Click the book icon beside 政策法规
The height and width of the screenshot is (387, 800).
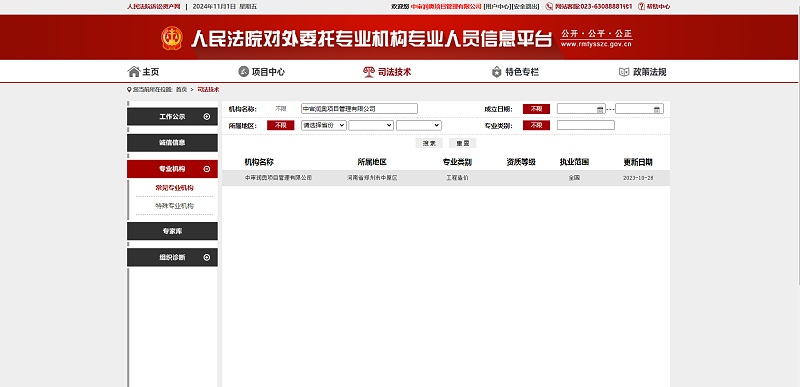pyautogui.click(x=624, y=72)
